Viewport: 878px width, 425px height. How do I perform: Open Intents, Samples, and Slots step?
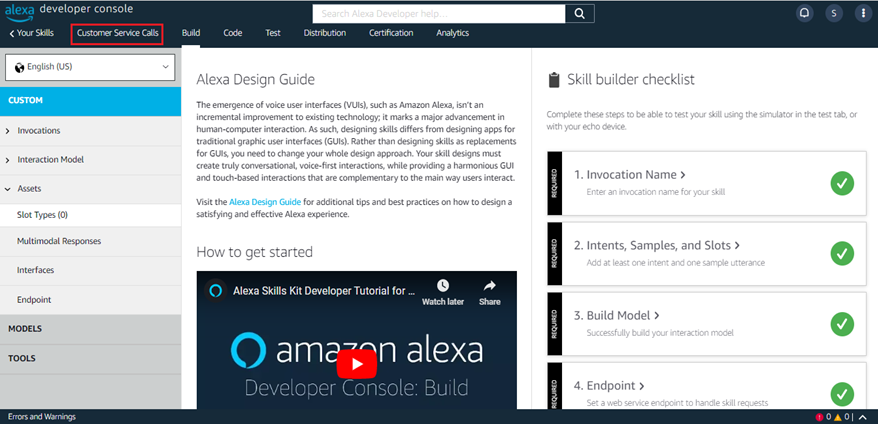click(657, 245)
